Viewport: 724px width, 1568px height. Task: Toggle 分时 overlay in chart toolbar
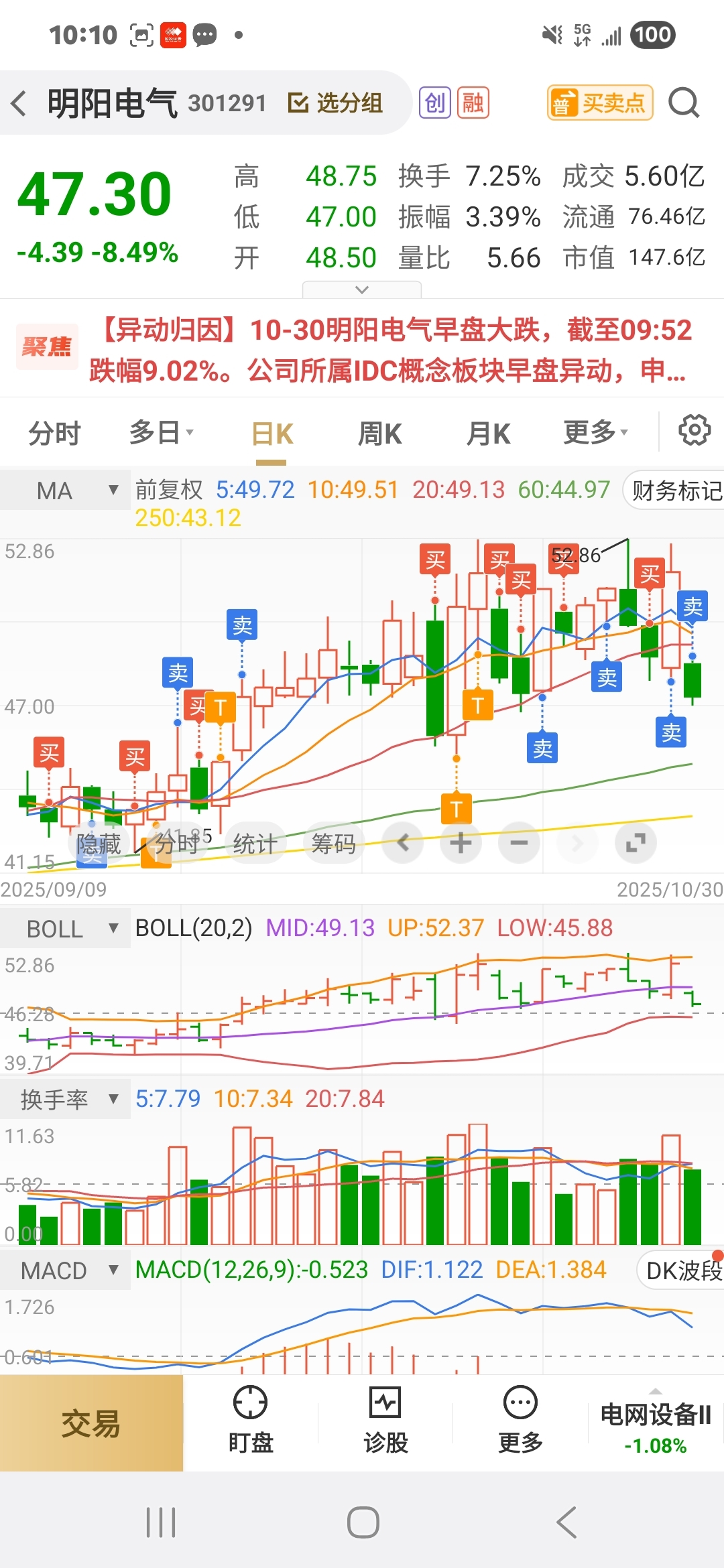pos(177,844)
